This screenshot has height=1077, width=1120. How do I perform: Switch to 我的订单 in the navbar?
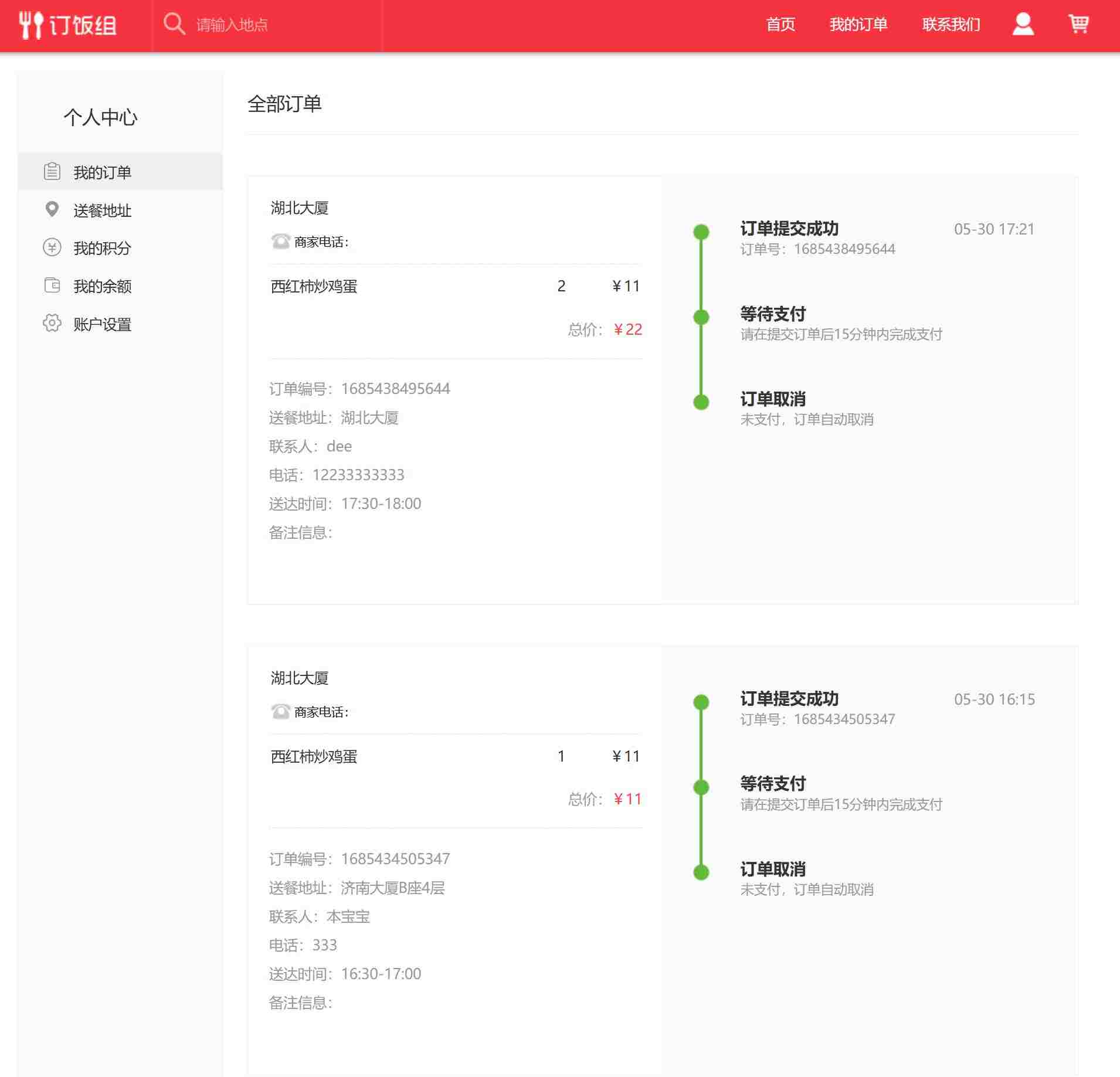[859, 25]
